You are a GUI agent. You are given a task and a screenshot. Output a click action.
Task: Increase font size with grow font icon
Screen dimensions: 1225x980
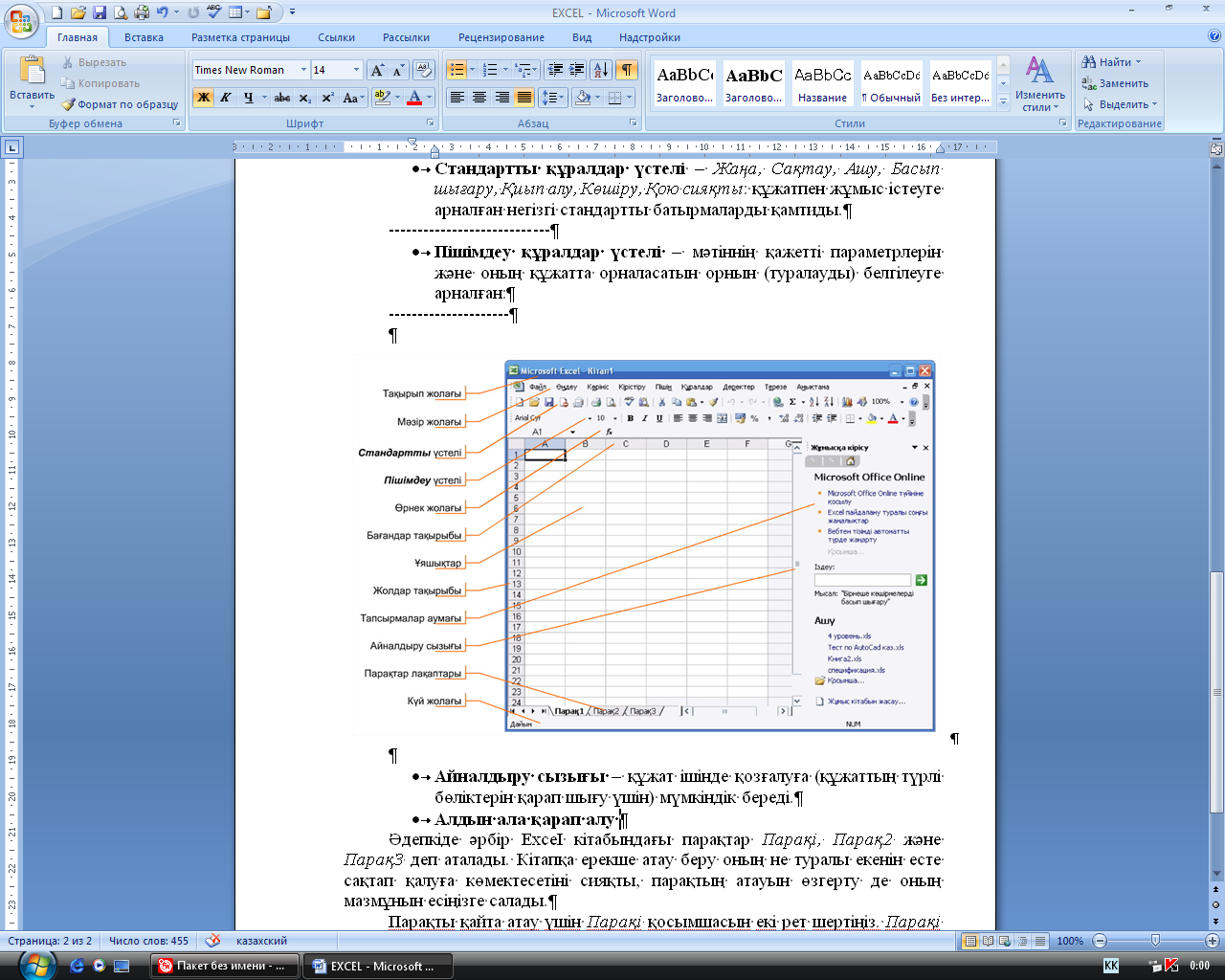coord(377,70)
